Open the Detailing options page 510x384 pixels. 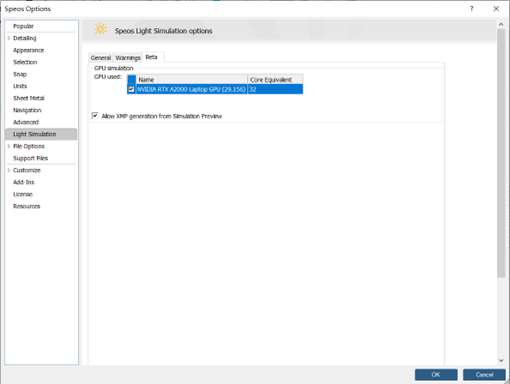25,38
